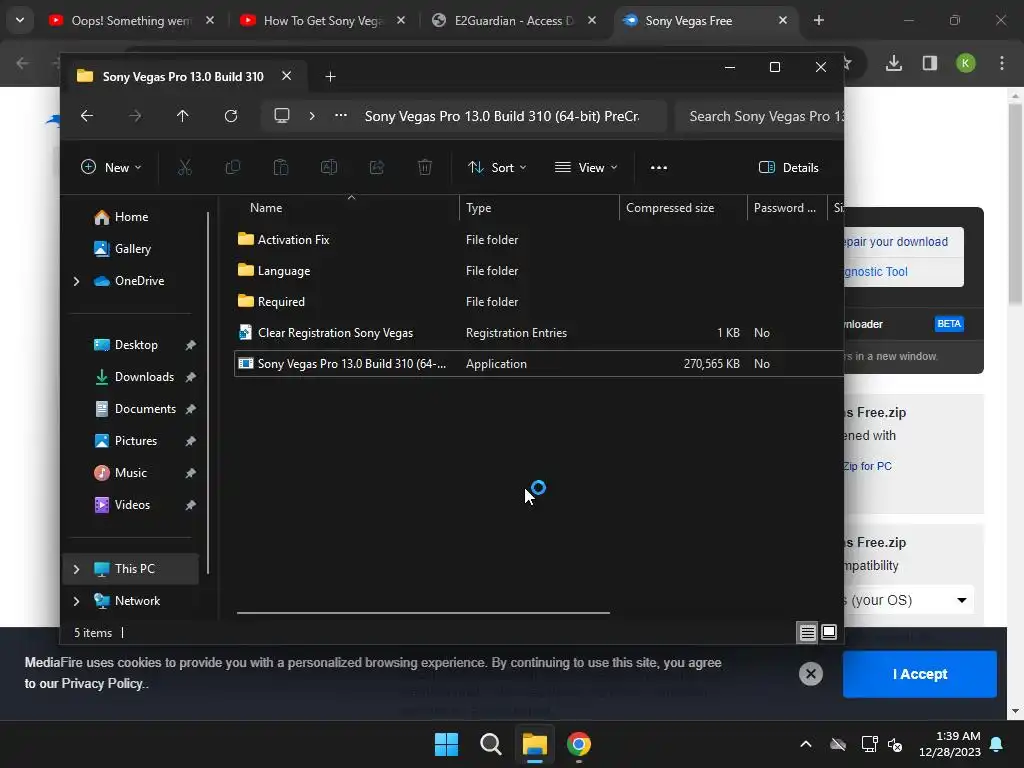Click Chrome profile avatar K

point(966,63)
